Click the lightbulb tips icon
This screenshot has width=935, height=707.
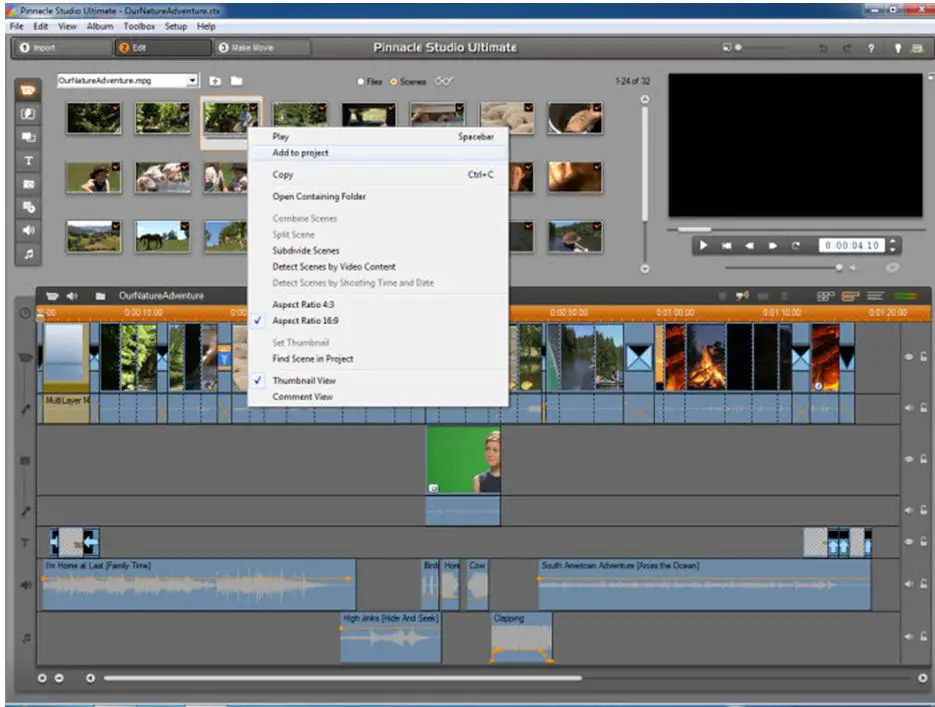(x=897, y=48)
